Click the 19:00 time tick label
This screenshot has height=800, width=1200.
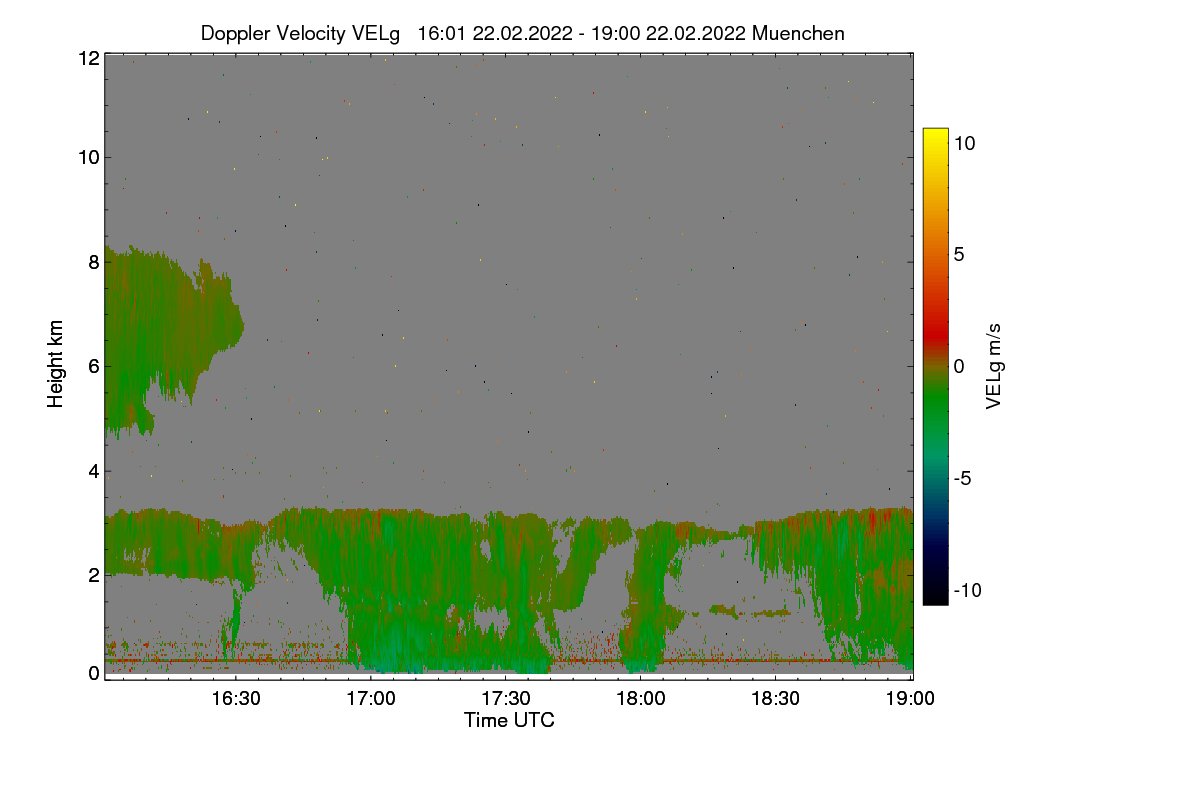pyautogui.click(x=910, y=699)
